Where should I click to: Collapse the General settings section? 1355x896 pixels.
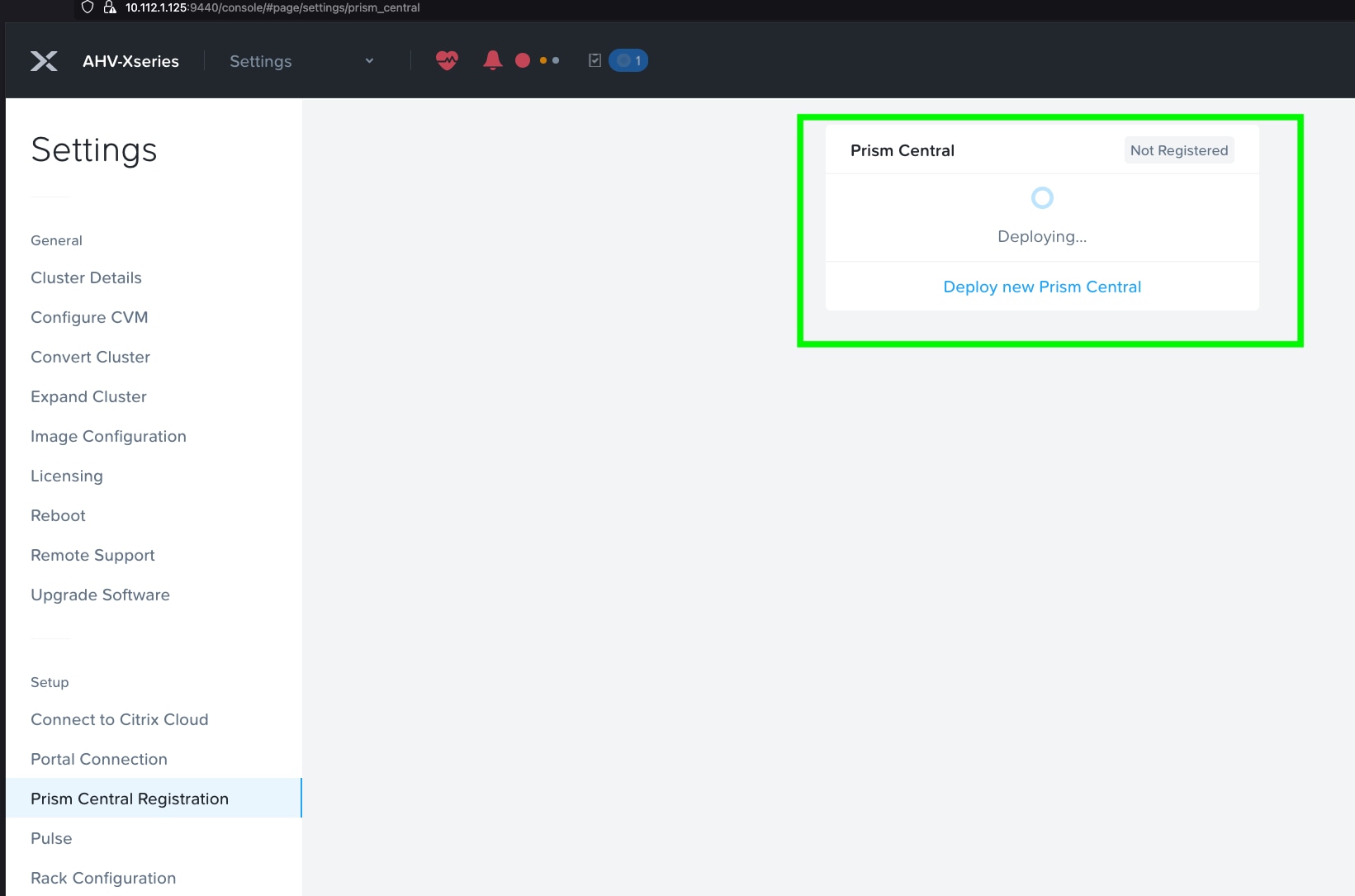[x=56, y=240]
